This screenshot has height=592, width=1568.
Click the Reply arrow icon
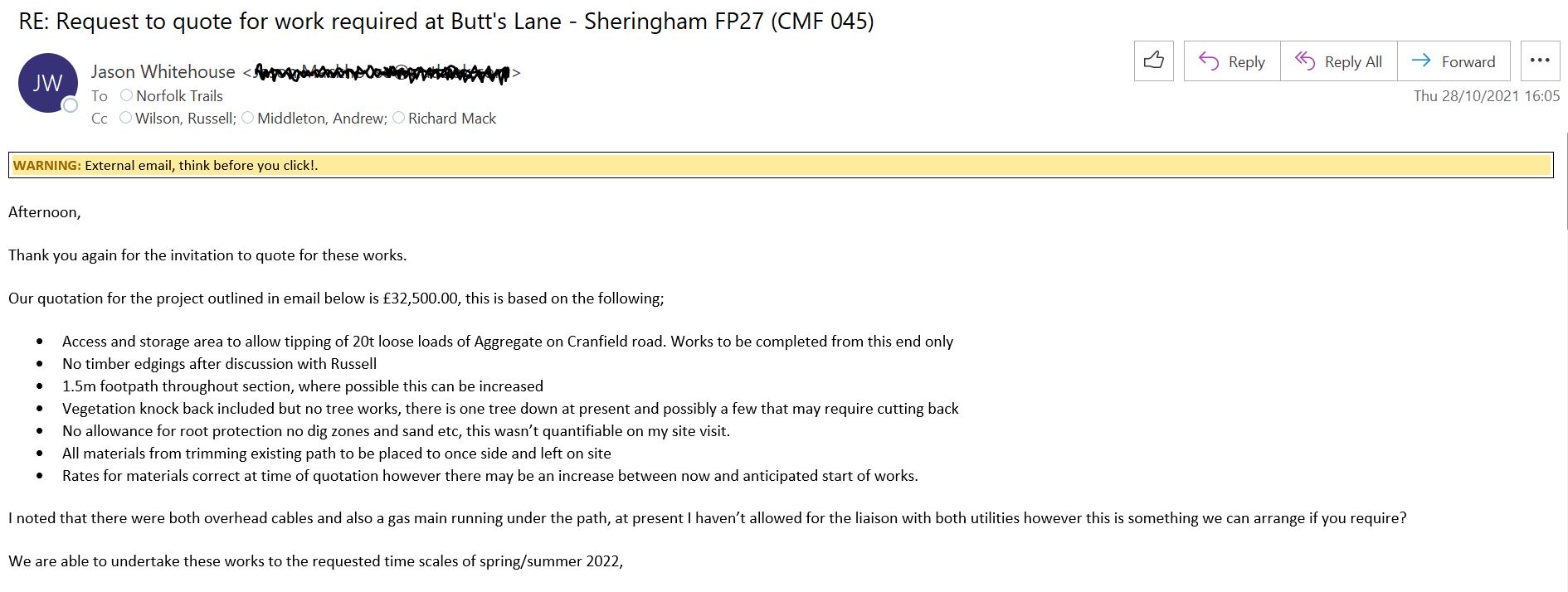tap(1209, 61)
